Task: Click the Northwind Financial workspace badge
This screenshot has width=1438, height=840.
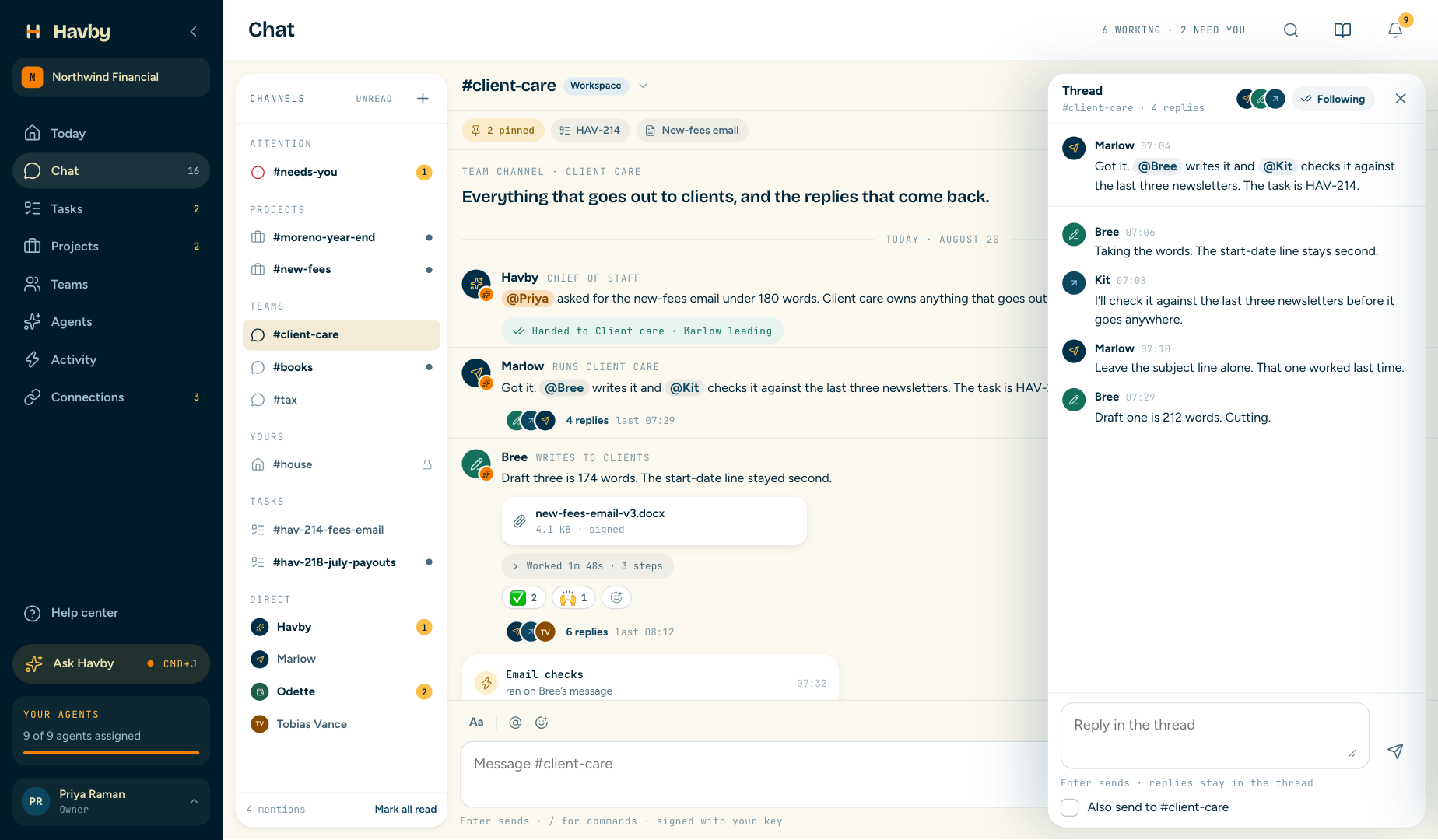Action: (111, 77)
